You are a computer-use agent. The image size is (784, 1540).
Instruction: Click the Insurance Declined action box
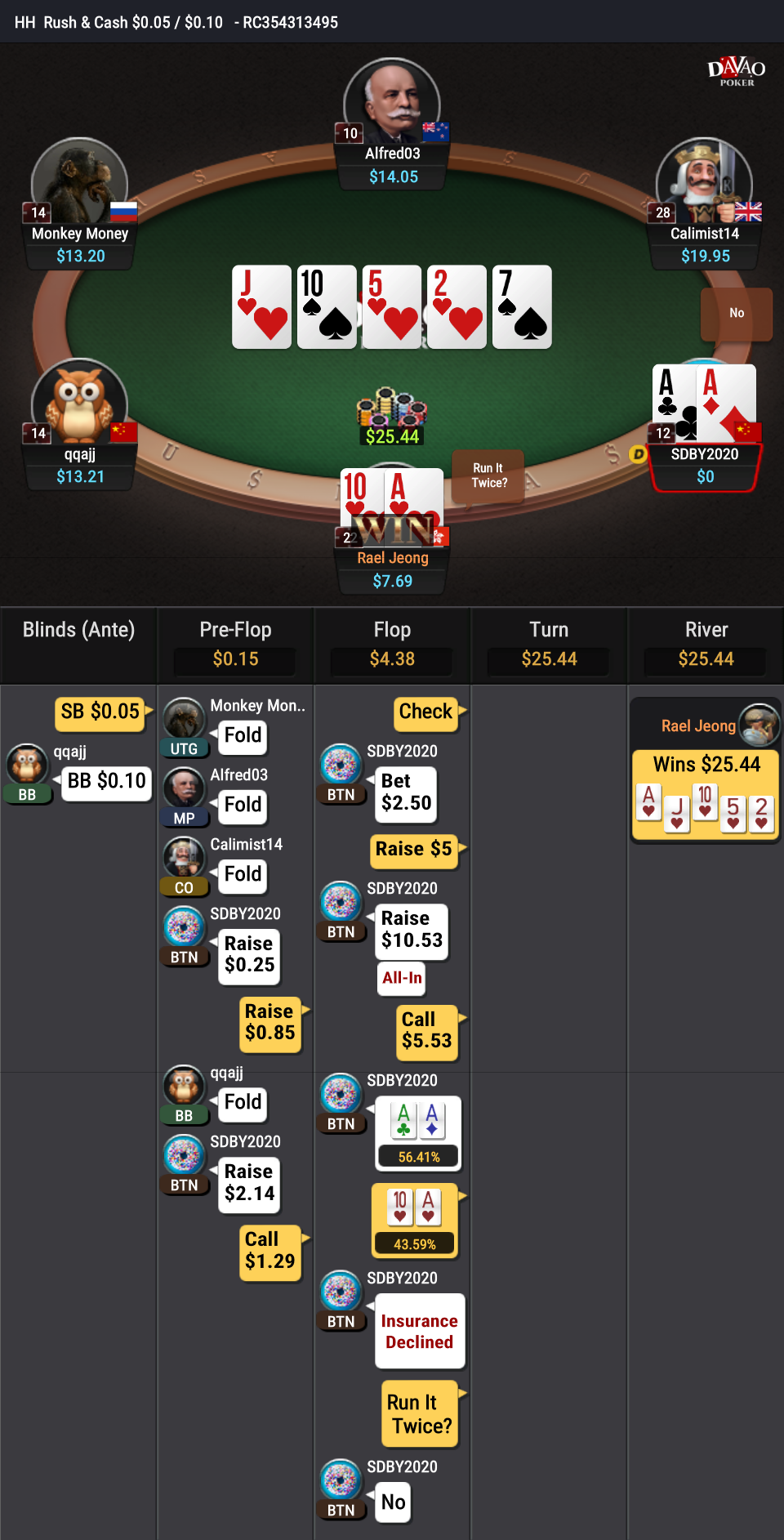[x=419, y=1331]
